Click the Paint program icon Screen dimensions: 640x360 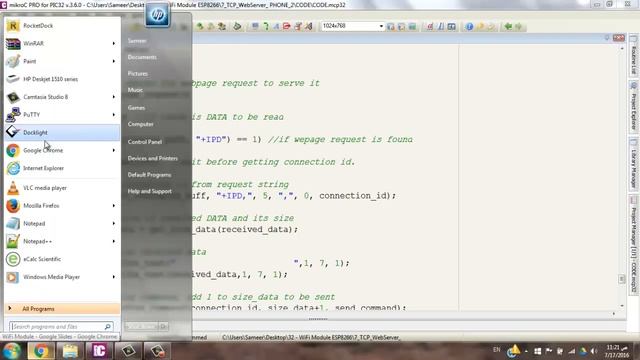pos(13,61)
